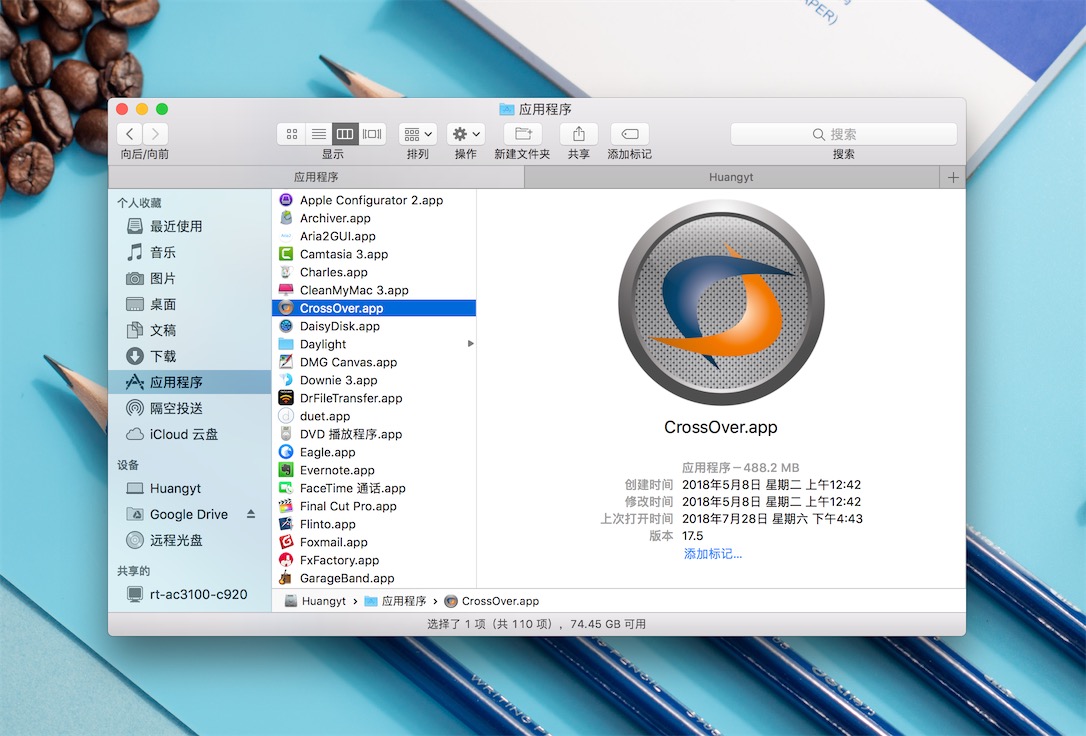Click the Archiver.app icon

pyautogui.click(x=286, y=218)
